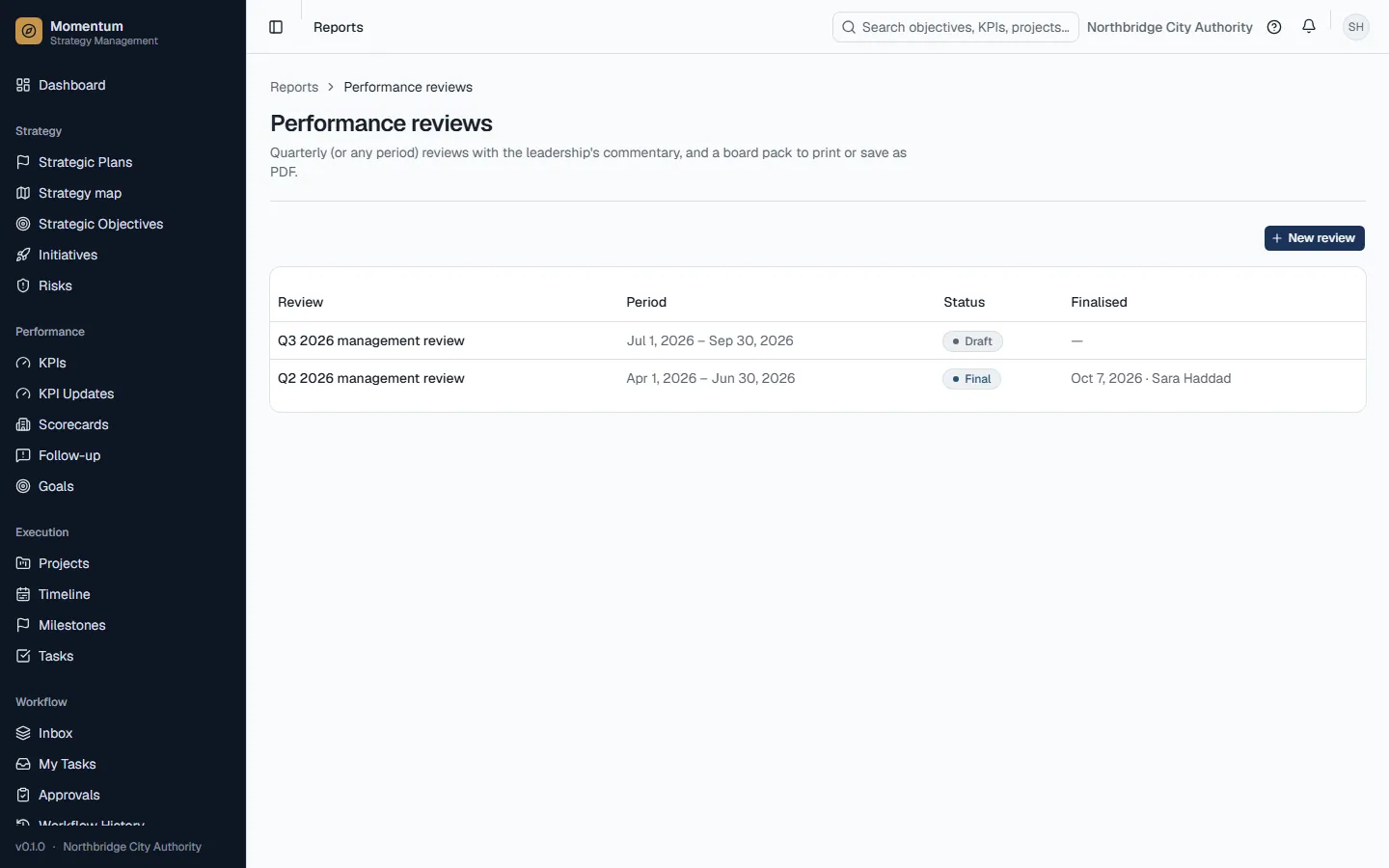Toggle the sidebar panel icon

[x=276, y=27]
